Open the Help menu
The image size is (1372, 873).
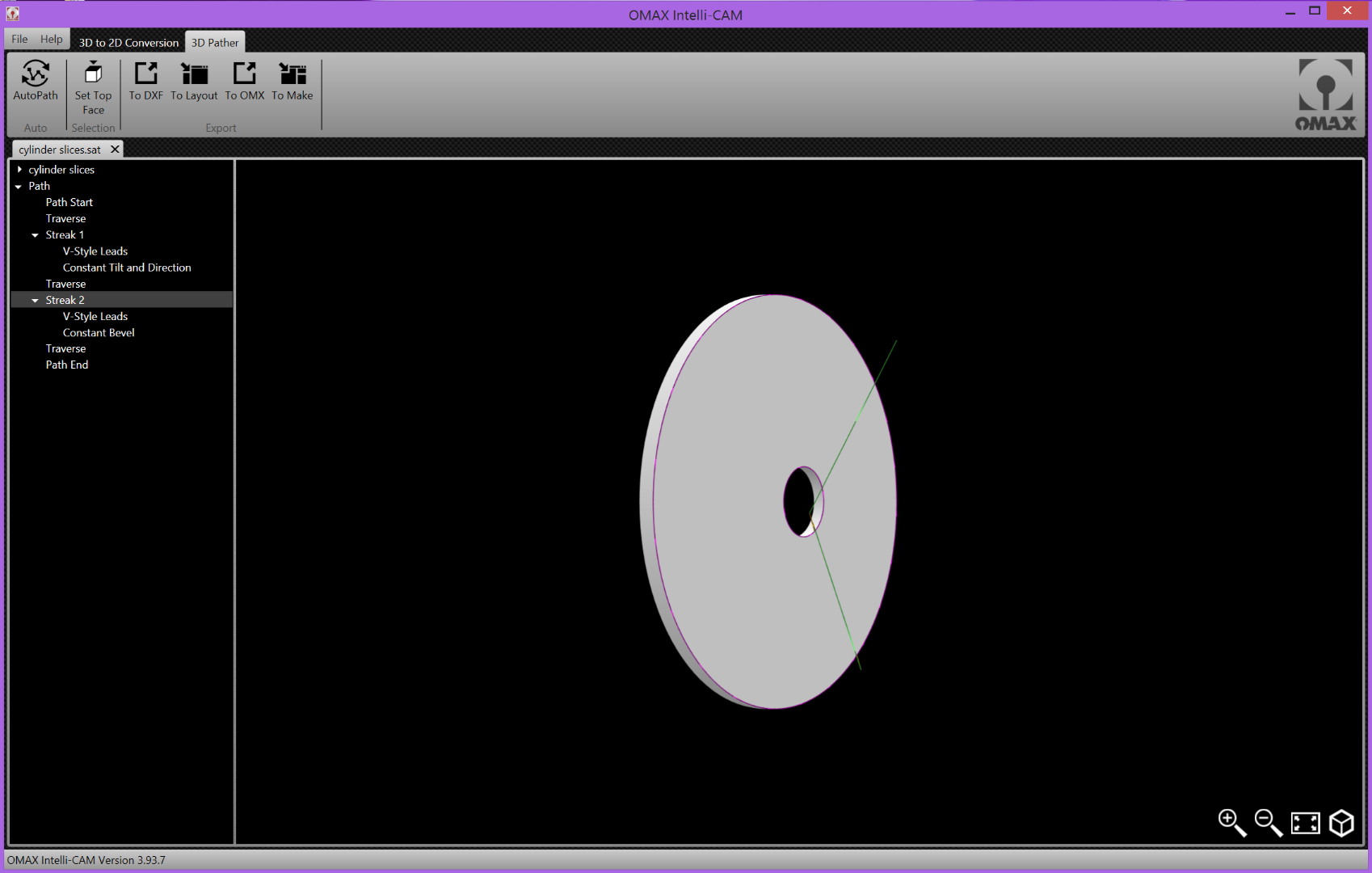coord(52,39)
